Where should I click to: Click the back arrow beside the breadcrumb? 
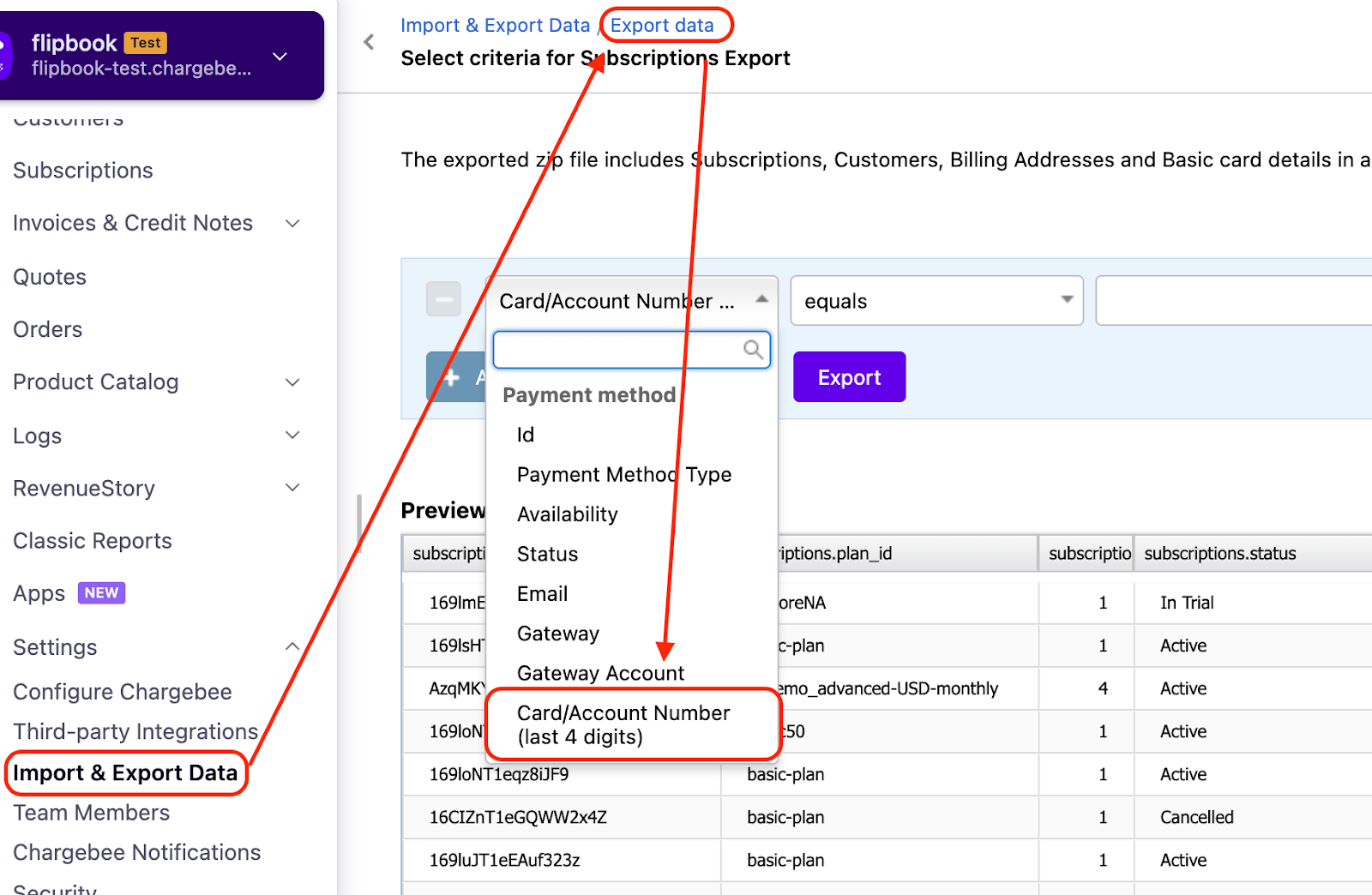[369, 42]
